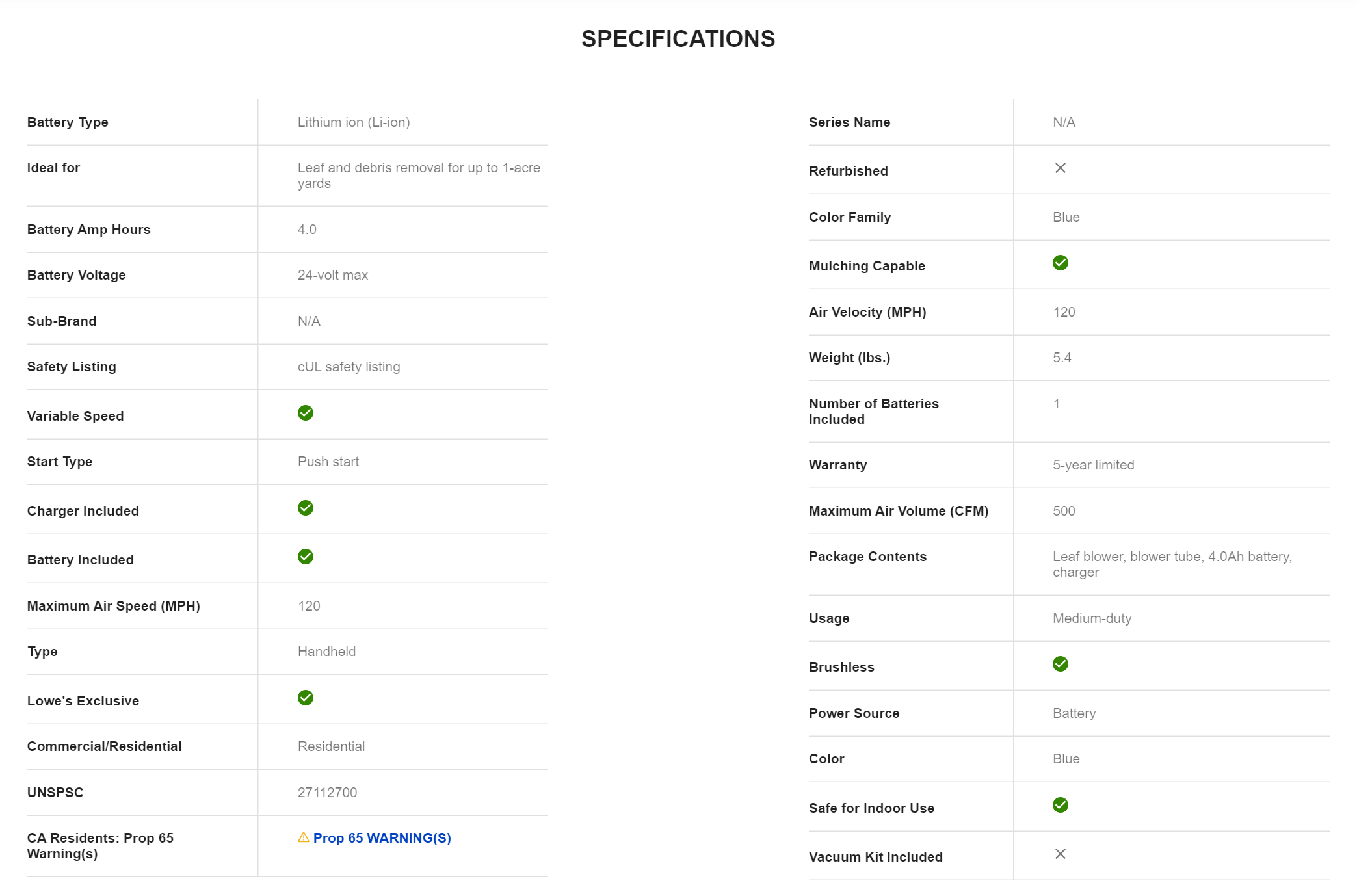
Task: Click the Safe for Indoor Use checkmark
Action: pyautogui.click(x=1061, y=806)
